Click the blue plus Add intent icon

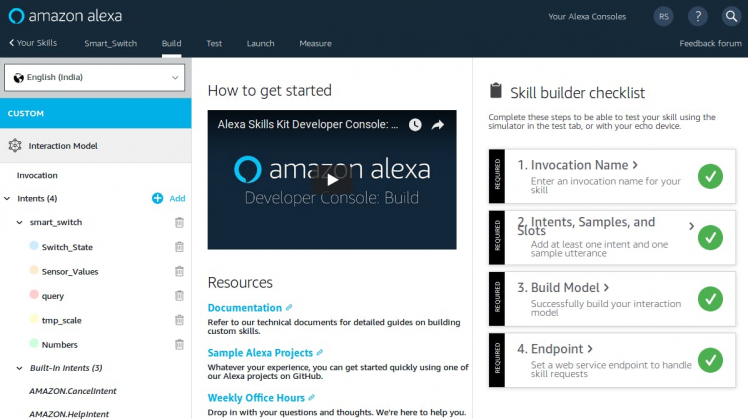[157, 198]
